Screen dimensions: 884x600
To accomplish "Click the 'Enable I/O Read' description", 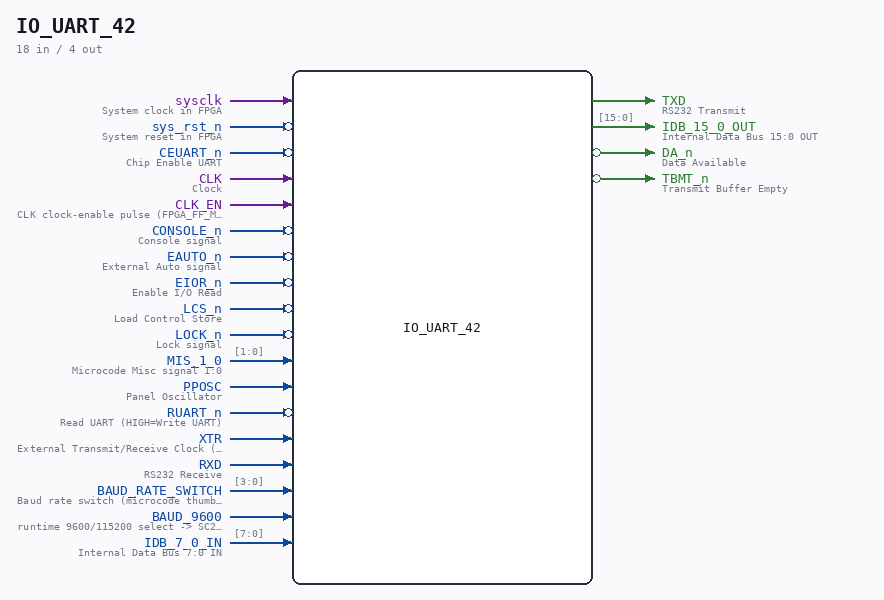I will 177,292.
